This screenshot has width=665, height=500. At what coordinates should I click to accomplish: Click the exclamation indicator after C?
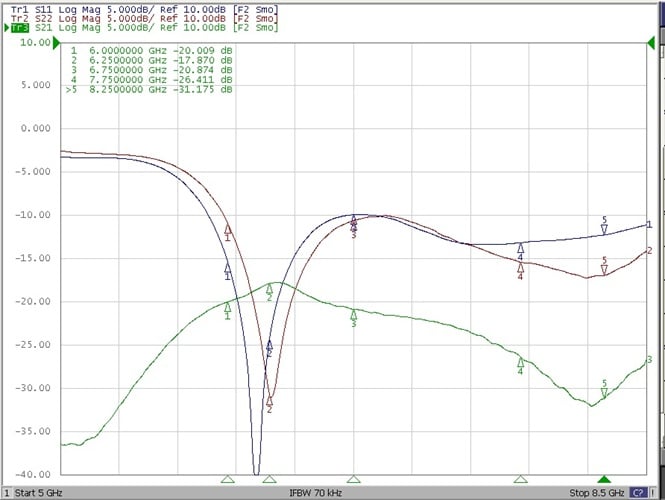(653, 493)
